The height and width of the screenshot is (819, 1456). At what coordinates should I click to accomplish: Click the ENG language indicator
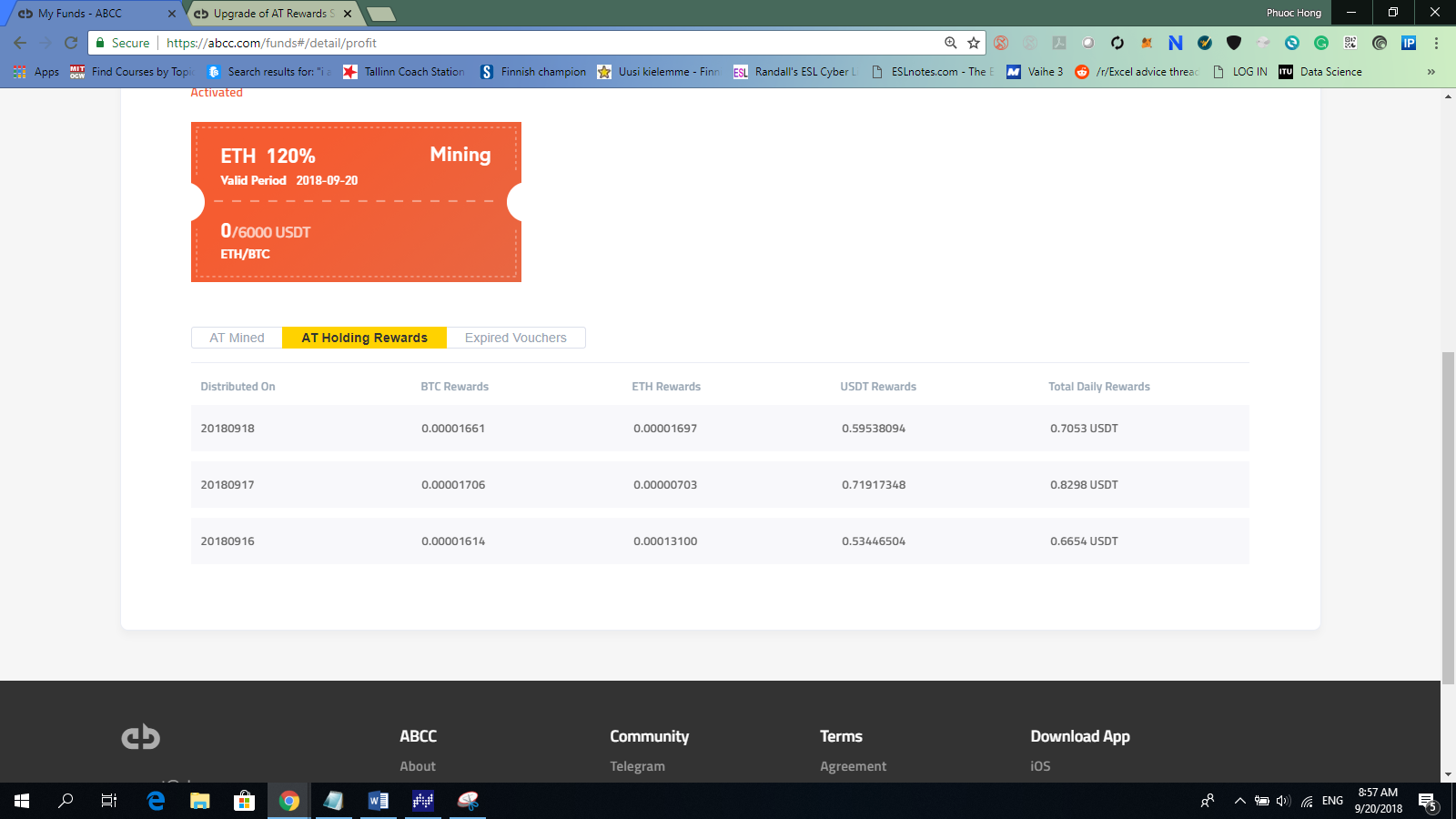[1332, 801]
